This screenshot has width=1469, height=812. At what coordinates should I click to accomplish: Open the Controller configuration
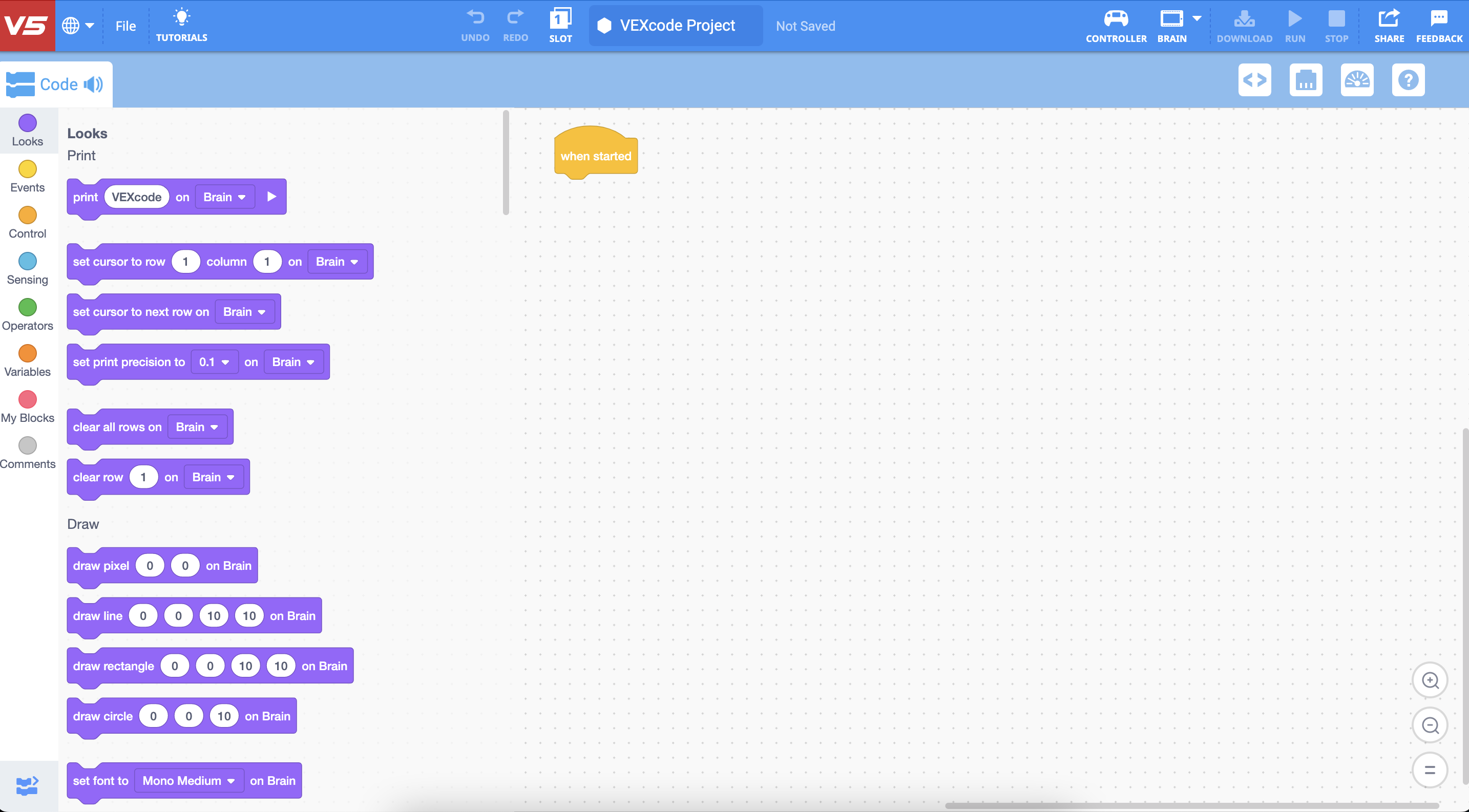point(1116,25)
